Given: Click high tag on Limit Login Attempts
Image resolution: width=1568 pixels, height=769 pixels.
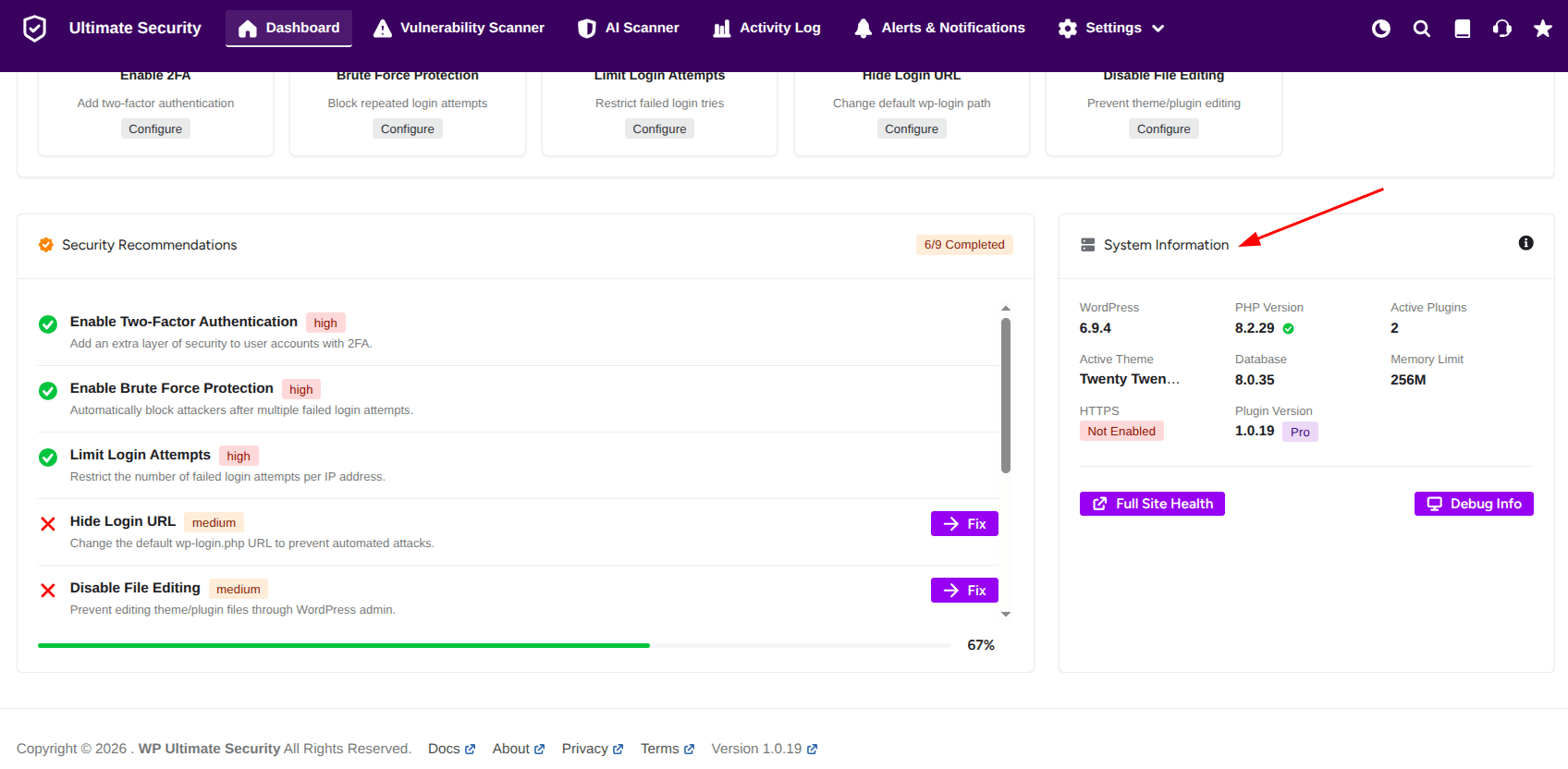Looking at the screenshot, I should pos(239,457).
